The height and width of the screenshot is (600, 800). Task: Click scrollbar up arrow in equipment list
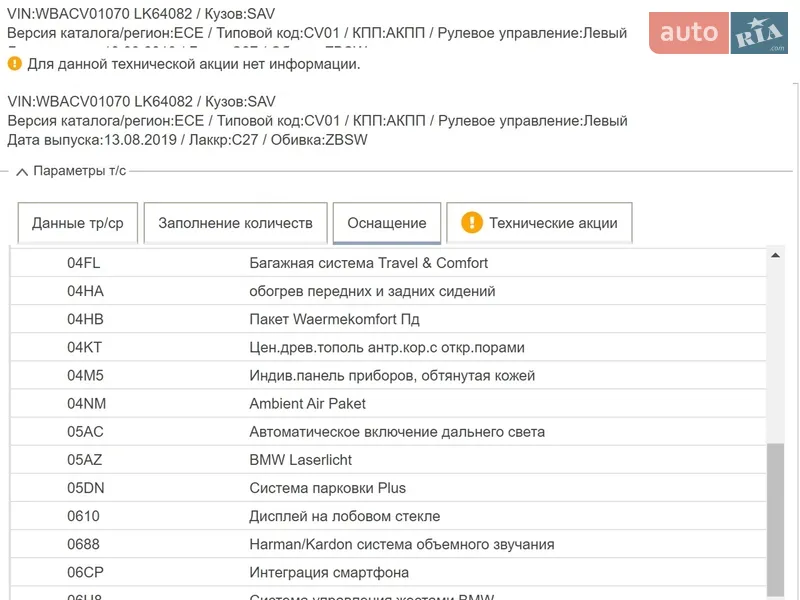[x=775, y=256]
